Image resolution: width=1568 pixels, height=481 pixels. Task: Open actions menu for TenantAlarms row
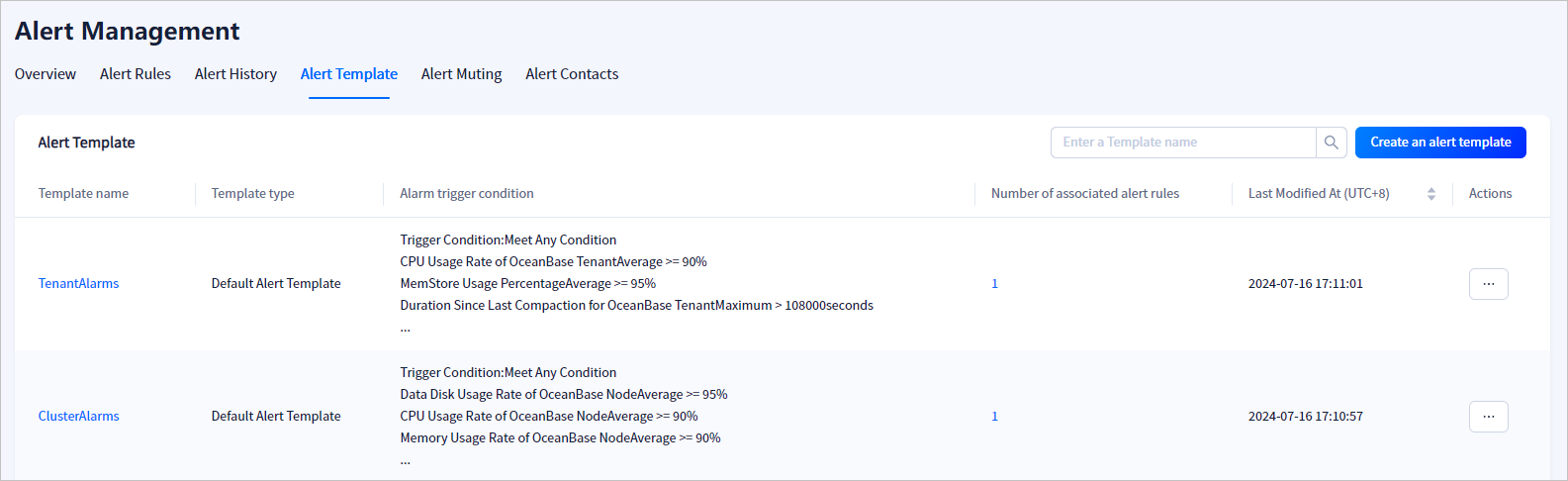1488,284
